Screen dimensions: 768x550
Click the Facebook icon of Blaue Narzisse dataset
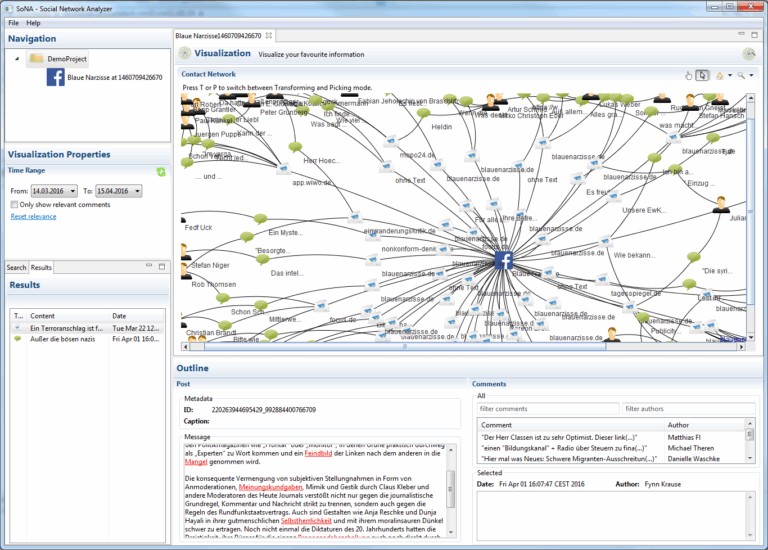click(x=55, y=77)
